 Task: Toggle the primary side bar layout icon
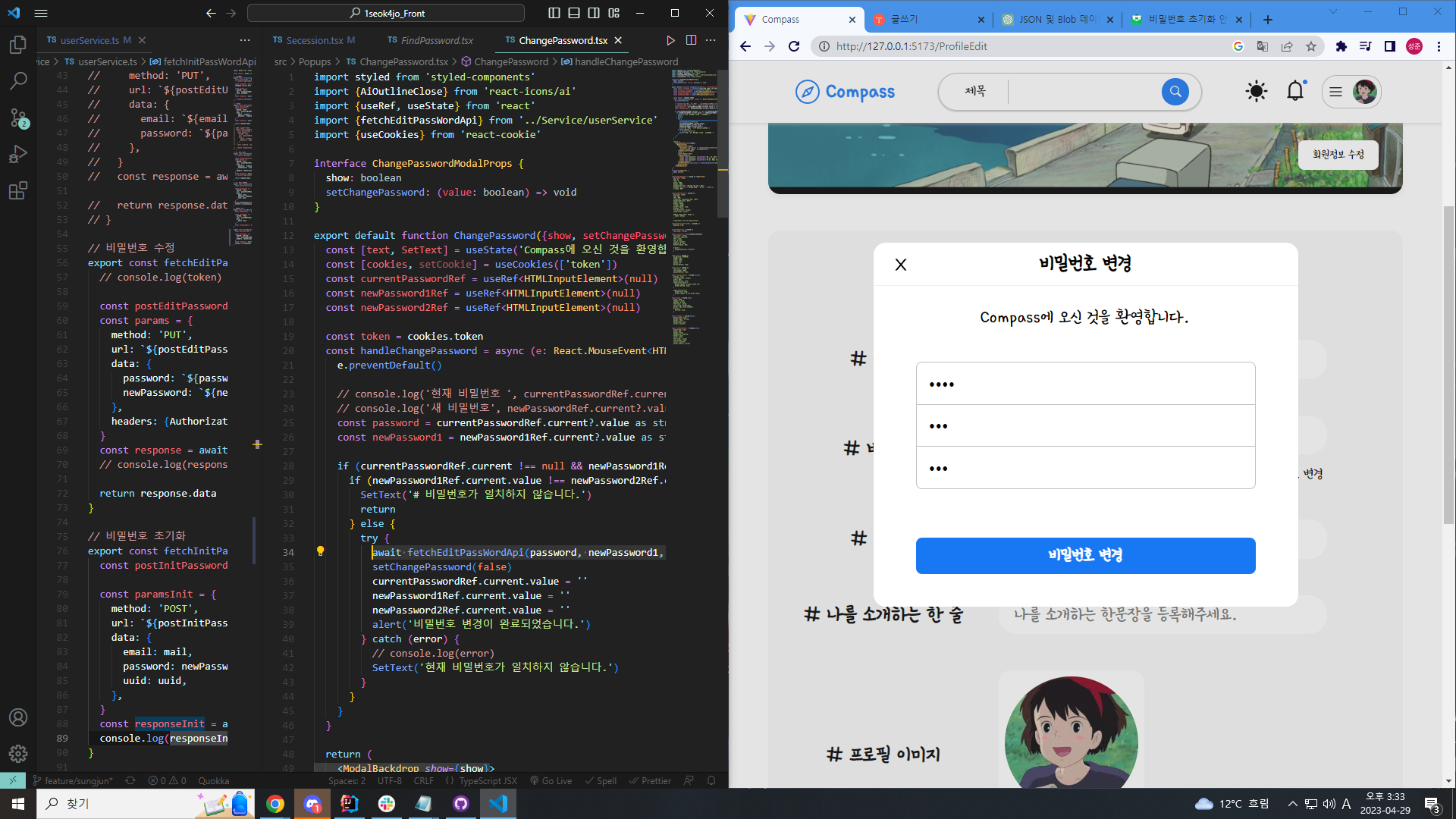554,13
